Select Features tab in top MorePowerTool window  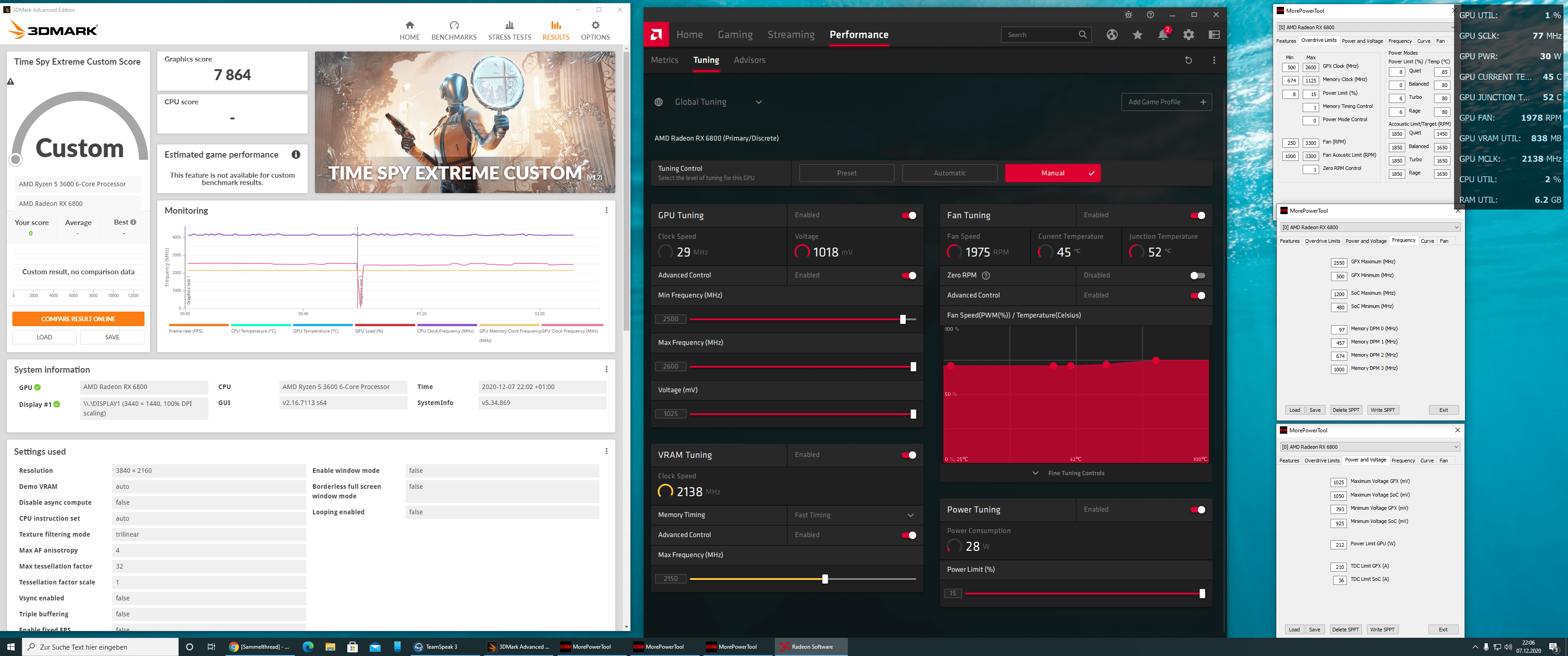1286,41
